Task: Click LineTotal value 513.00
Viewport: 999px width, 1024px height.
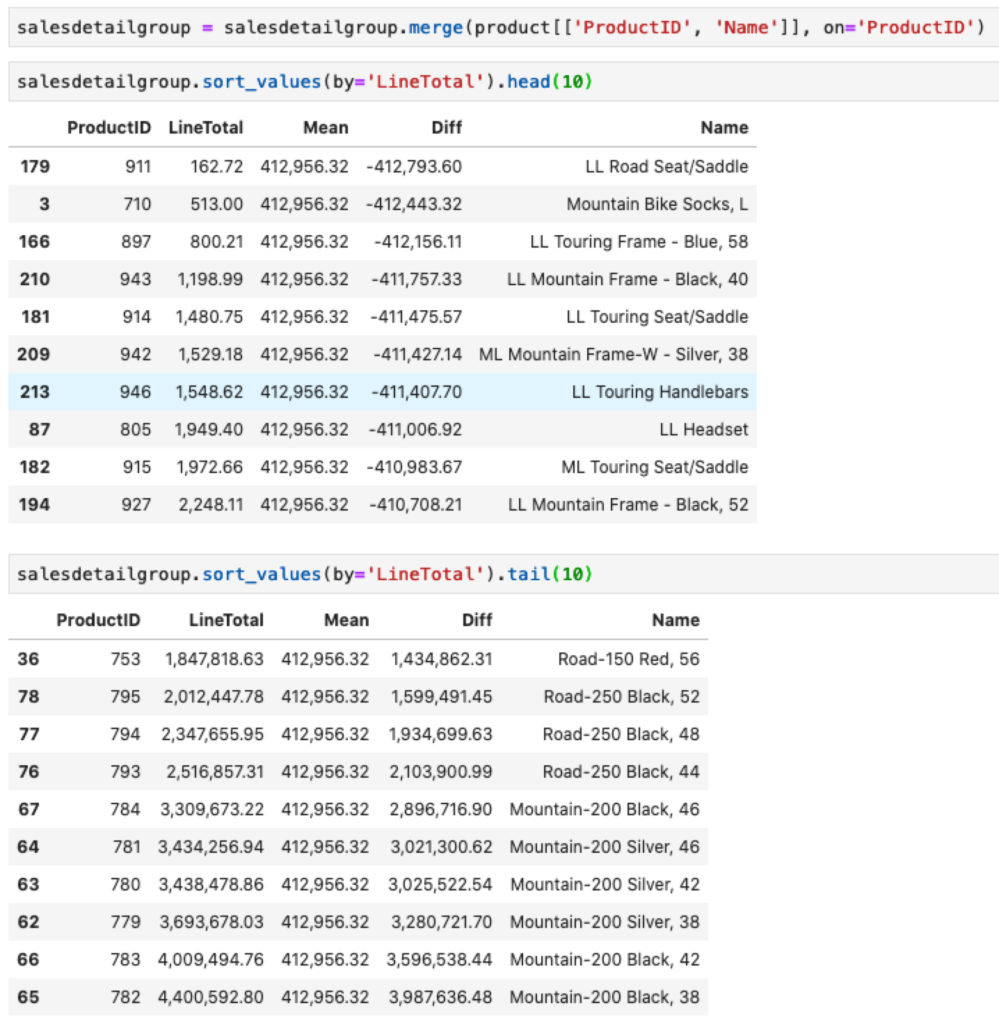Action: (x=217, y=204)
